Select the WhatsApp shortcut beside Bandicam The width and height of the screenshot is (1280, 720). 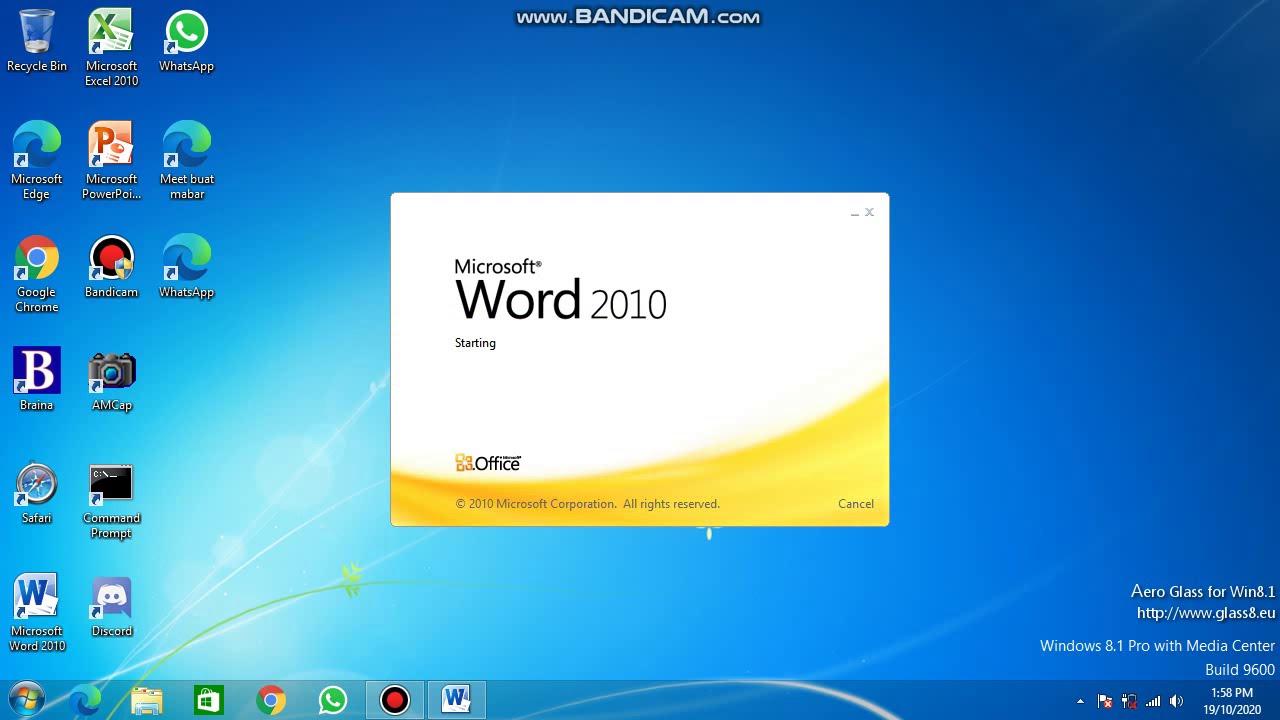click(186, 267)
